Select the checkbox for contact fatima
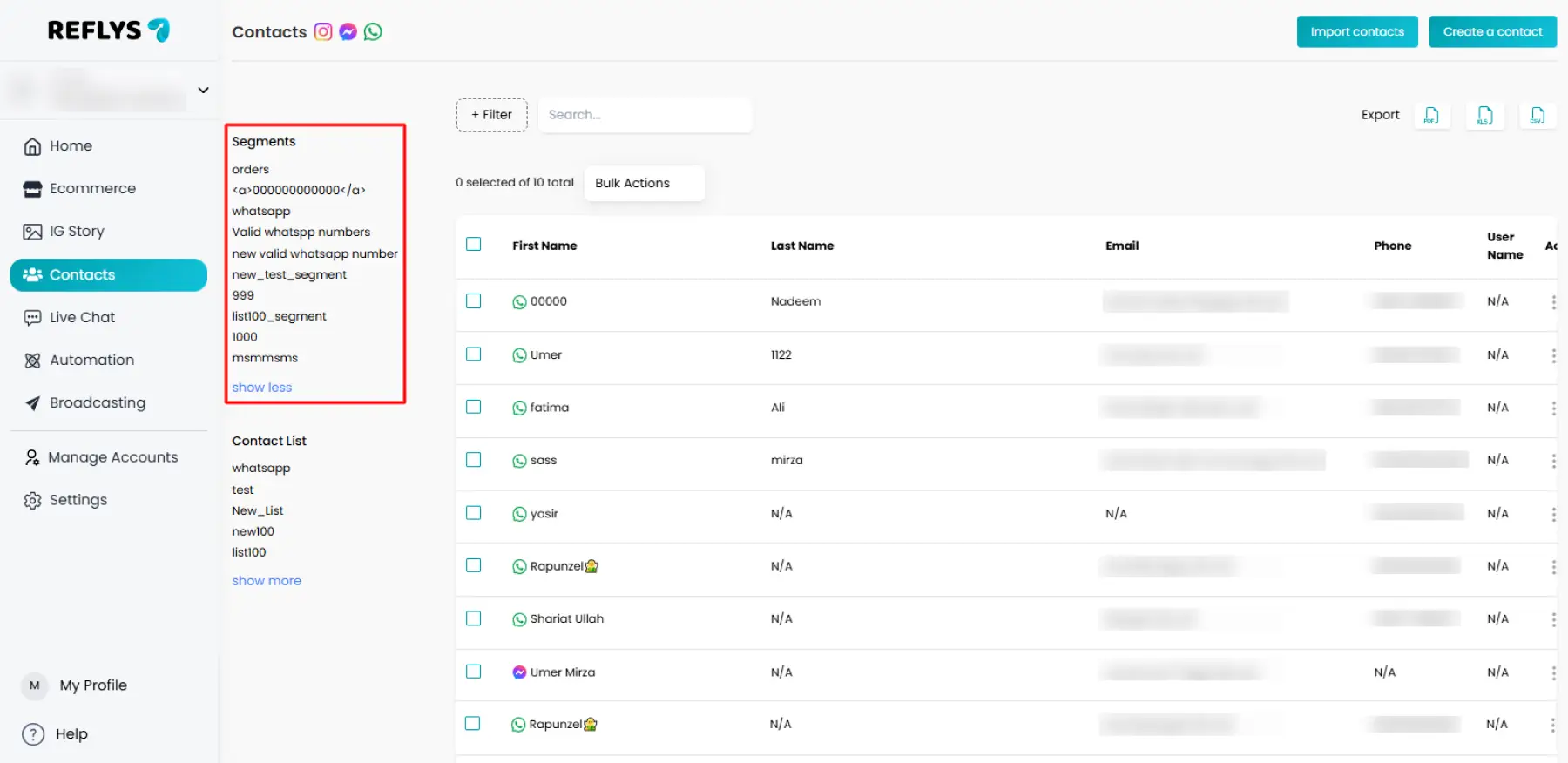This screenshot has height=763, width=1568. point(474,407)
